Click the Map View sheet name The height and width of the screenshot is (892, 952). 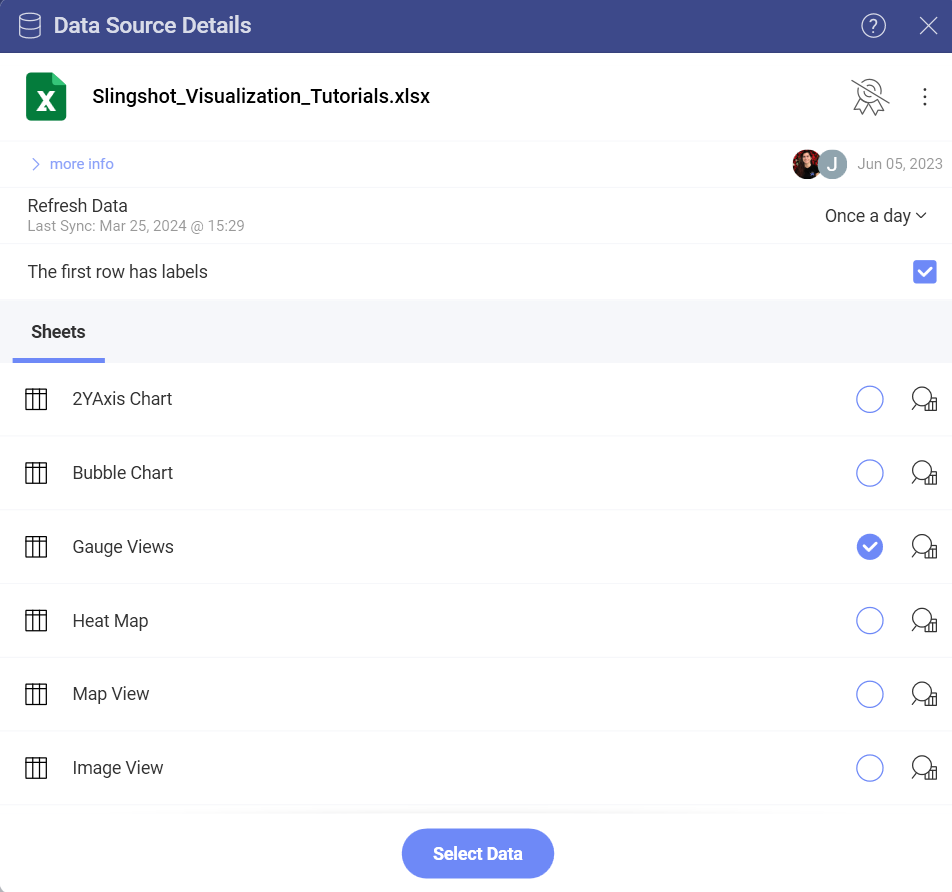(110, 694)
